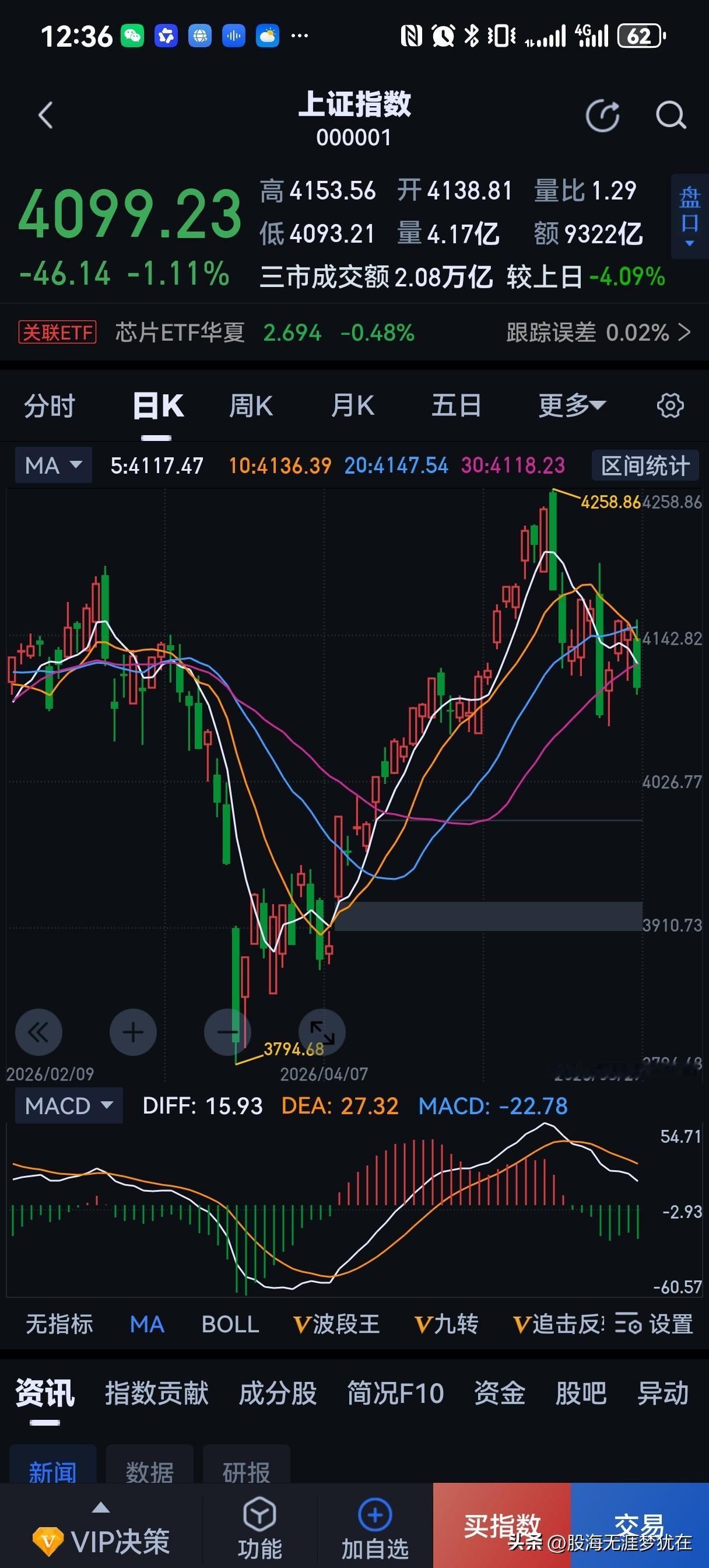Open the MACD indicator dropdown

69,1105
